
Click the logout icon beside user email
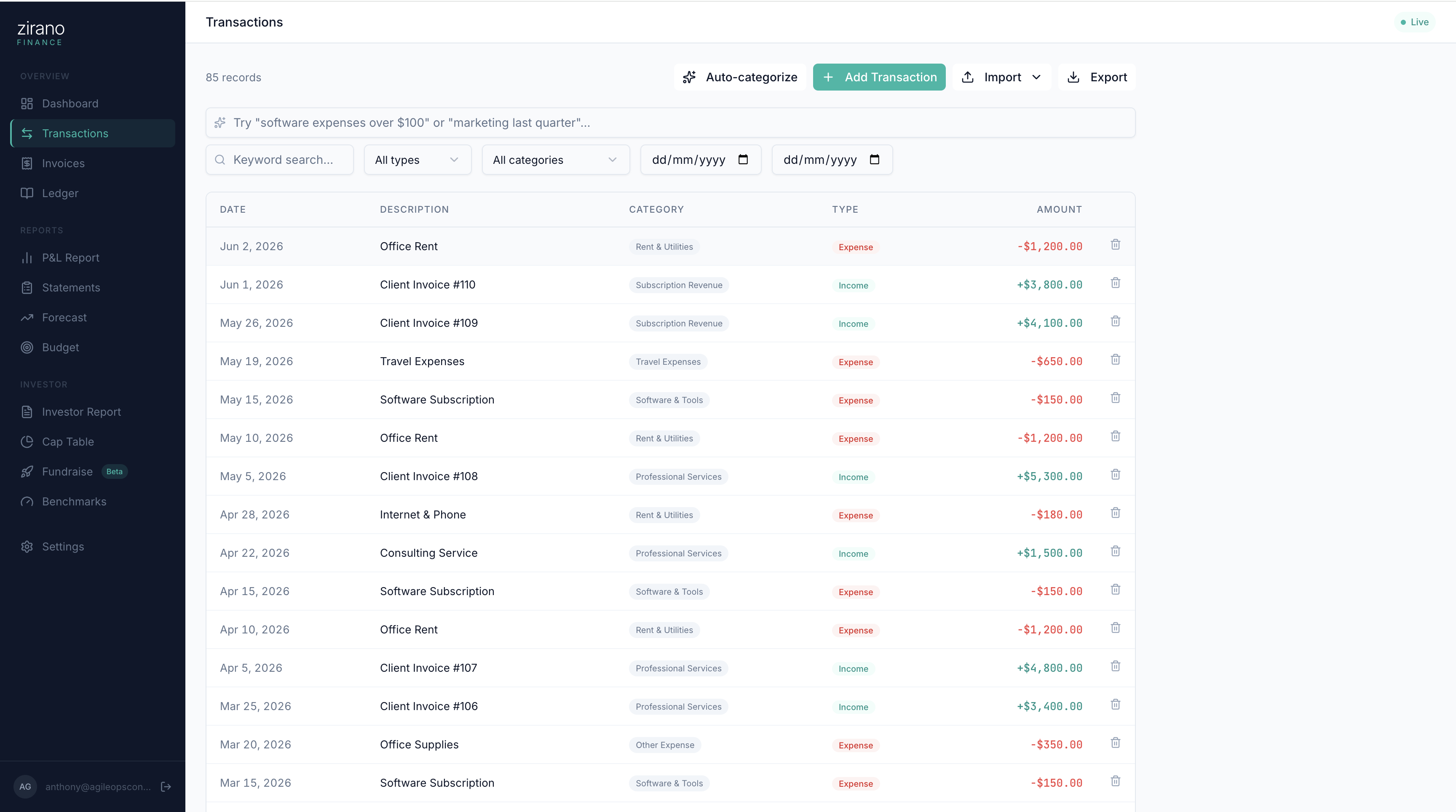[x=166, y=787]
